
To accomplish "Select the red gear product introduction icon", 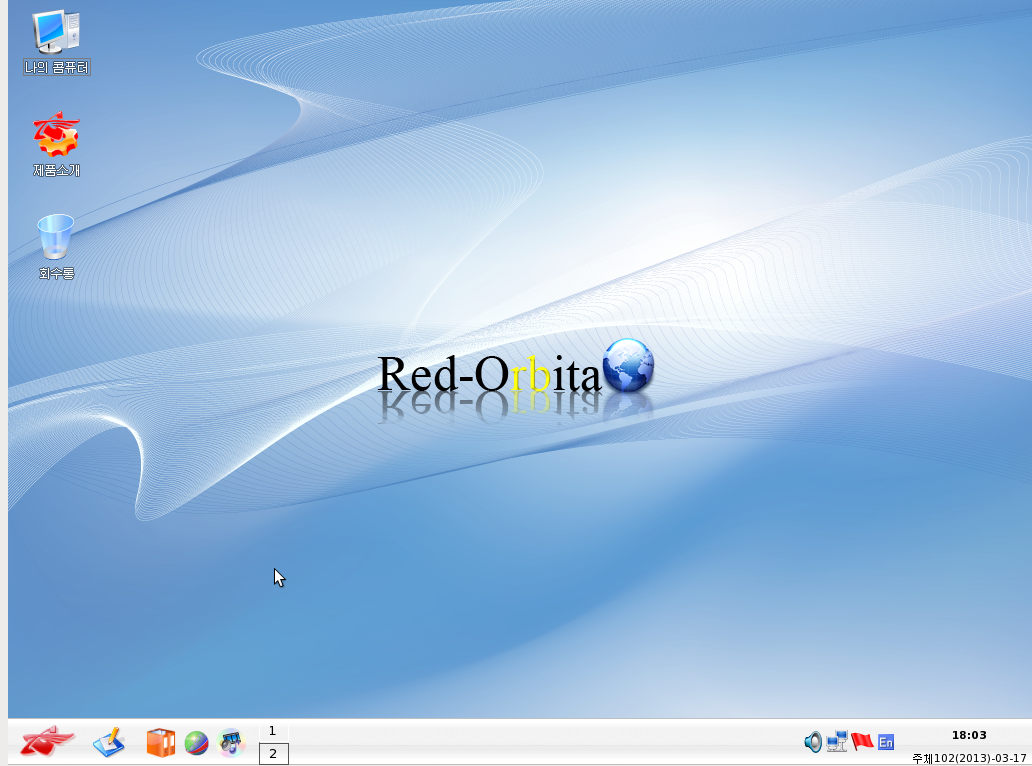I will 56,135.
